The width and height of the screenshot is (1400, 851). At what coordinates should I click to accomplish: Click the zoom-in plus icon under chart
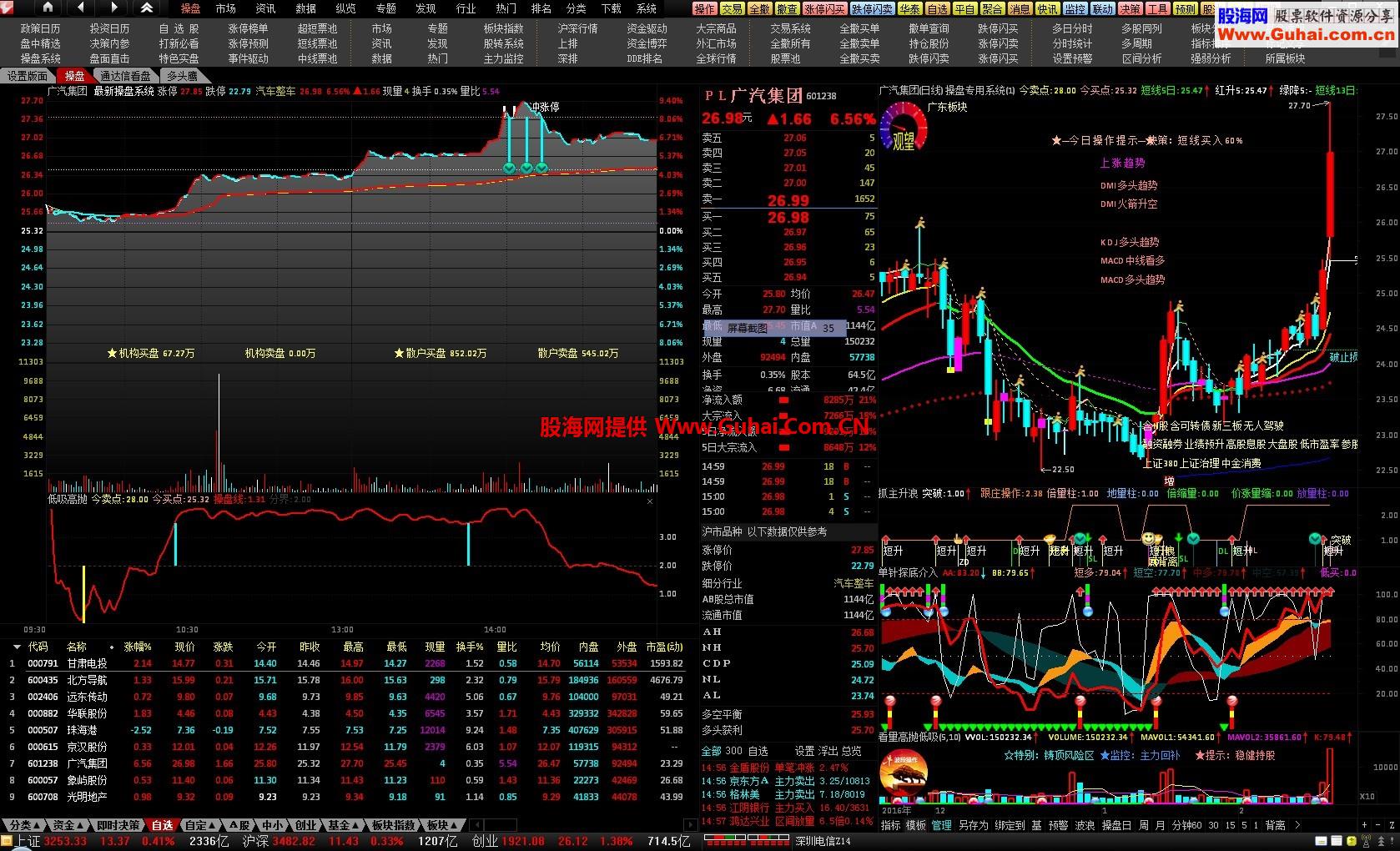tap(1365, 824)
